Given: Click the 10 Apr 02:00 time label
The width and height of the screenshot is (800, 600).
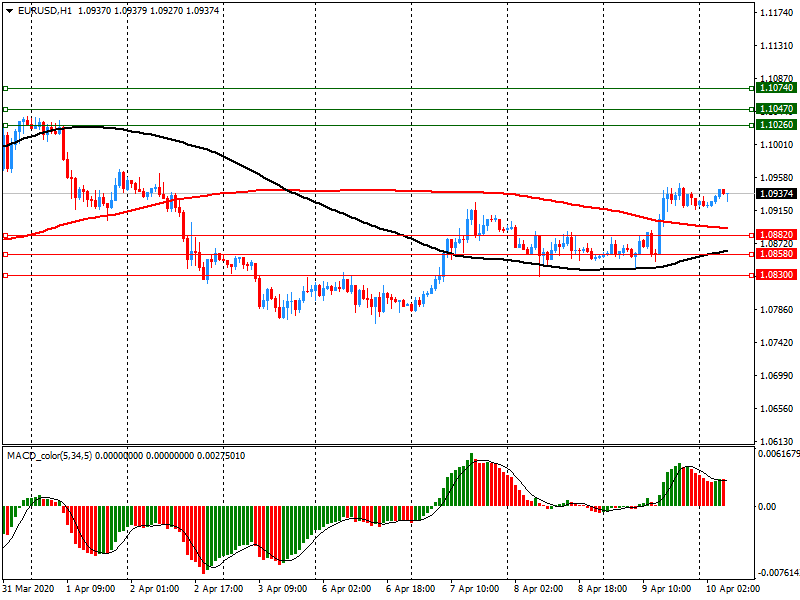Looking at the screenshot, I should [731, 589].
